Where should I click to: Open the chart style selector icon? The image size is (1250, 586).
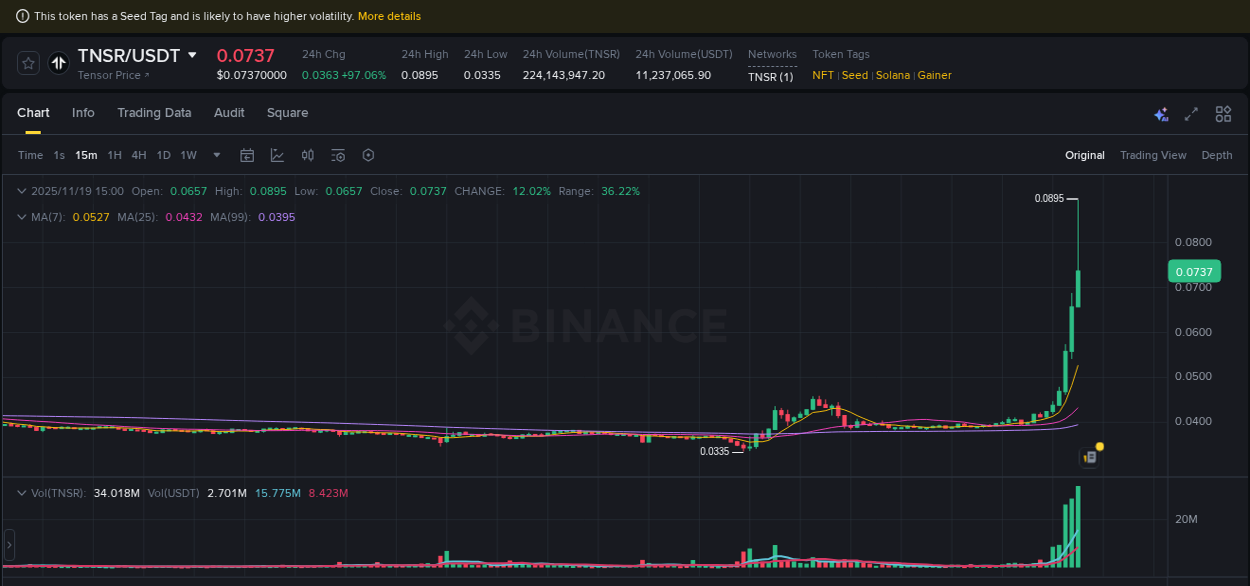[277, 155]
